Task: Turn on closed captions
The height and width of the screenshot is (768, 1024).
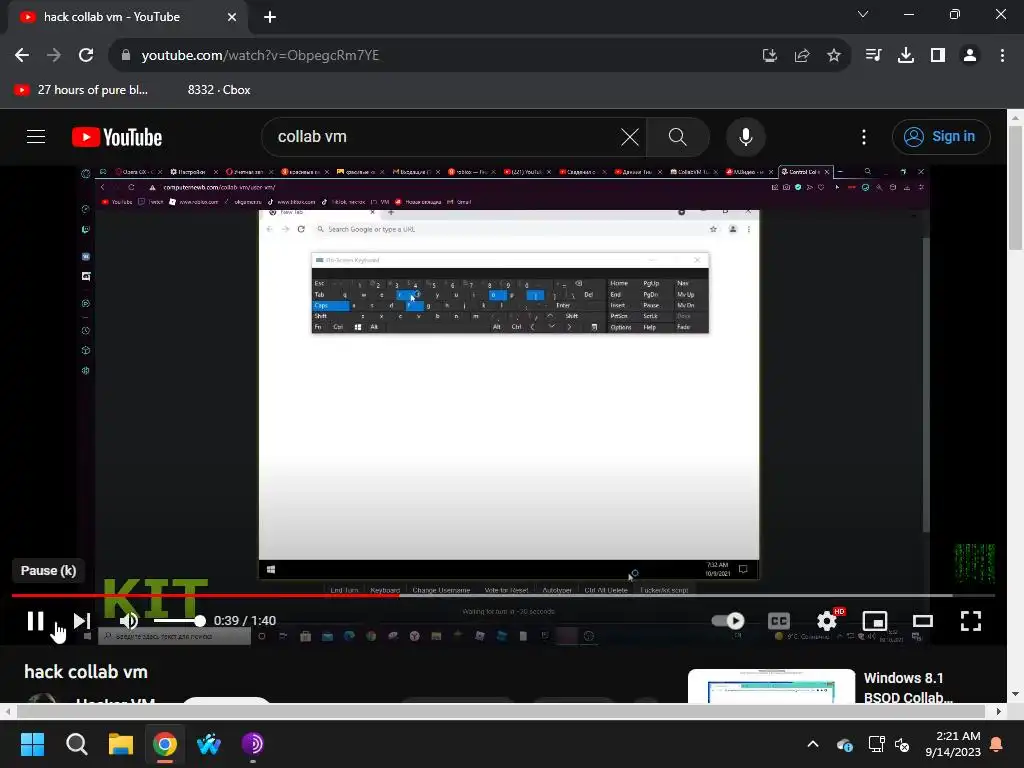Action: [x=778, y=621]
